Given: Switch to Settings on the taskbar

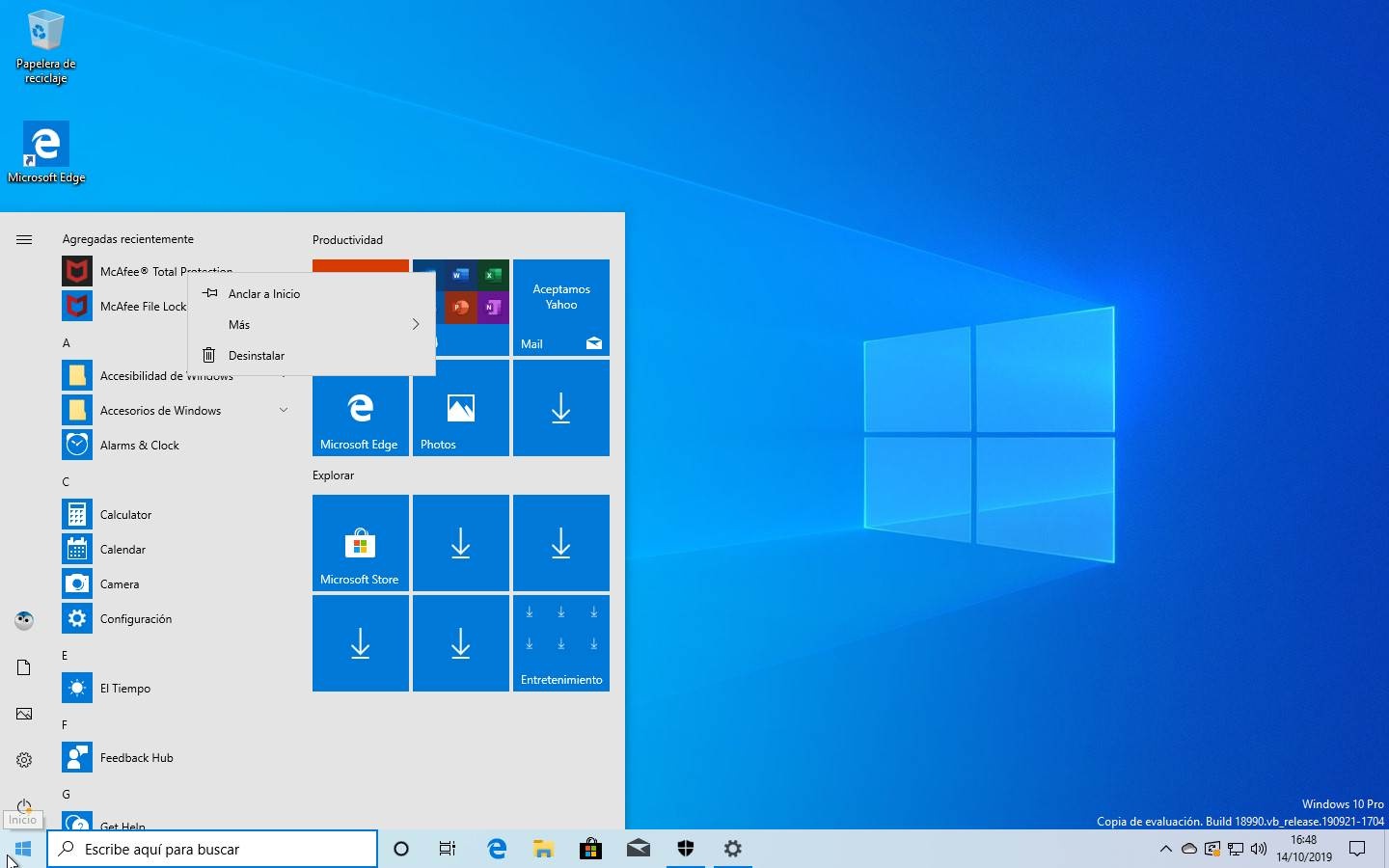Looking at the screenshot, I should click(x=733, y=849).
